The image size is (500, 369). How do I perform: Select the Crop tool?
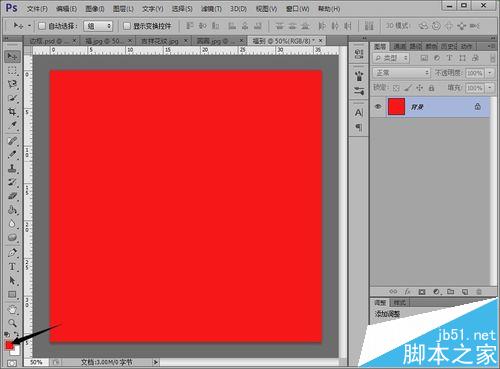[12, 111]
